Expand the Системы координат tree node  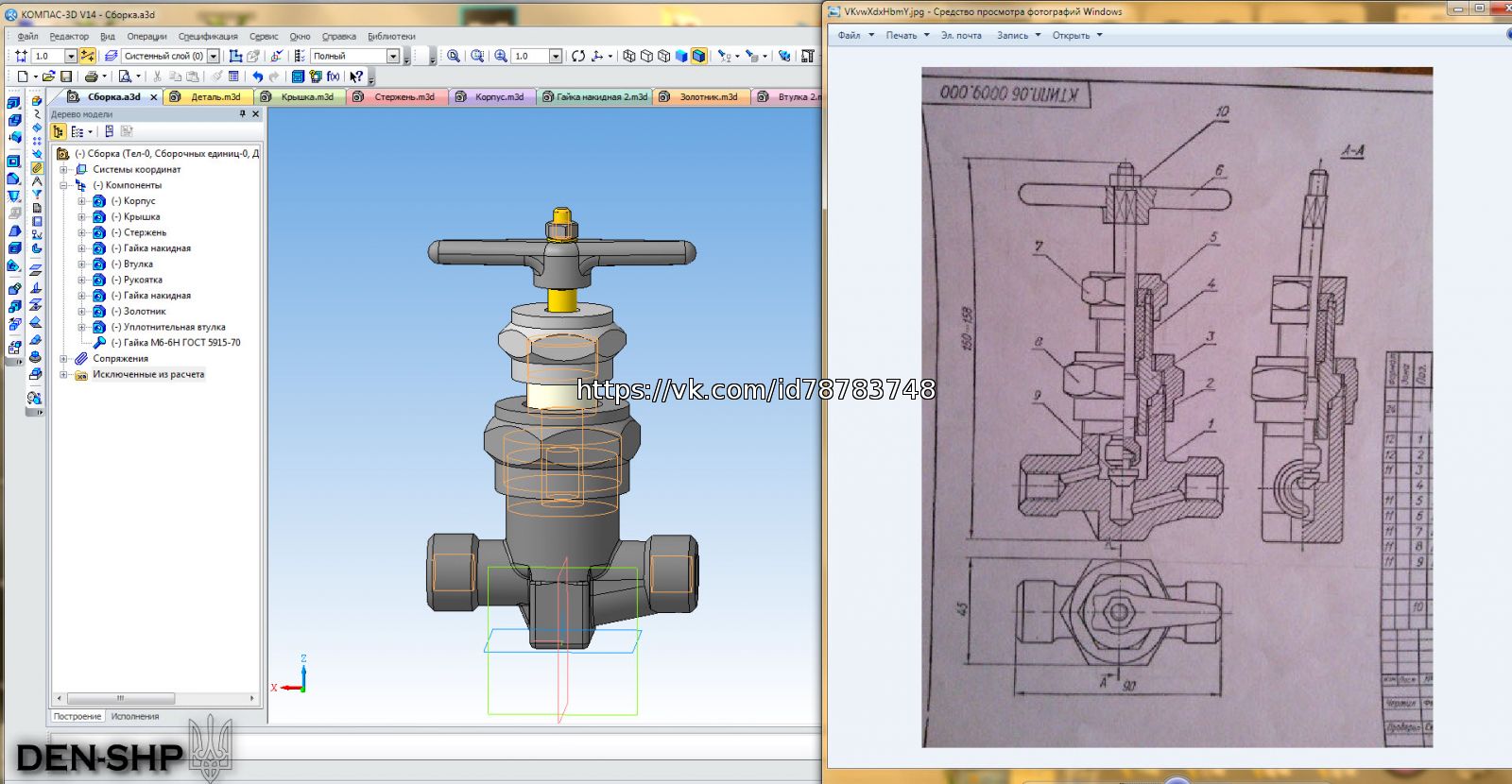point(64,169)
